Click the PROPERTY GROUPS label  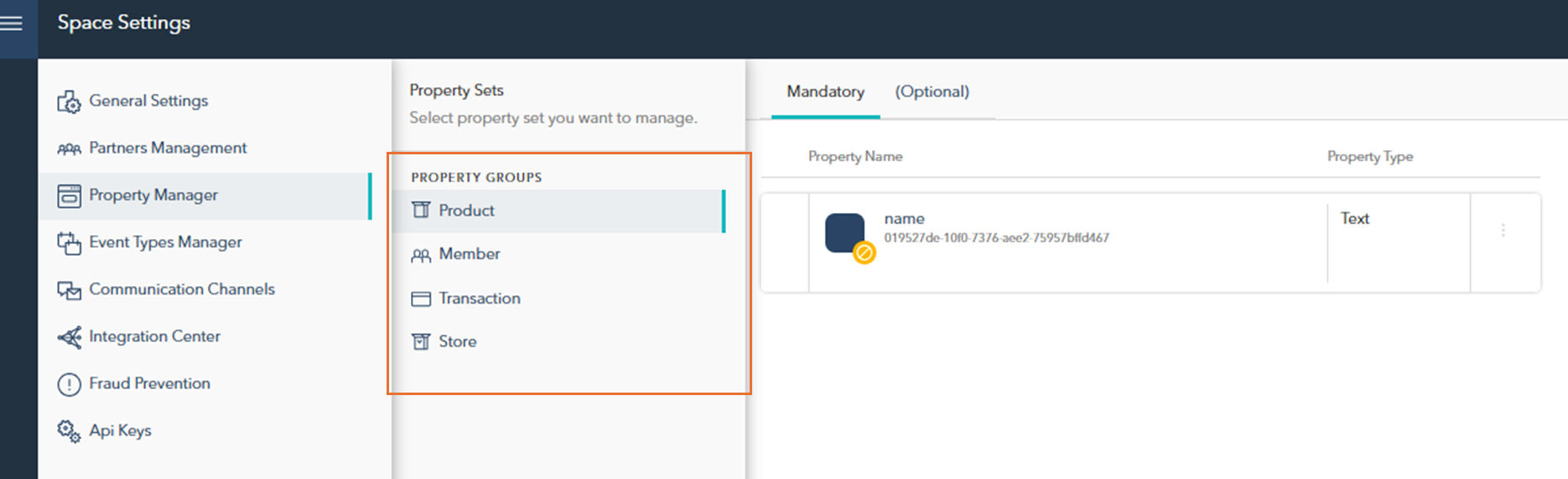click(476, 177)
